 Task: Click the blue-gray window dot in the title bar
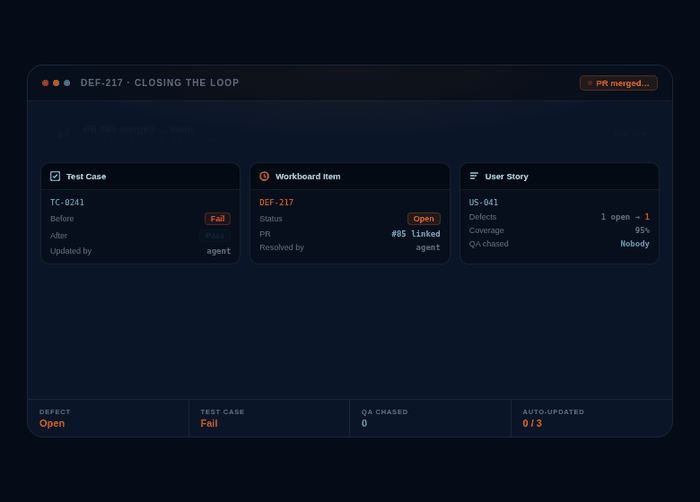(x=67, y=83)
